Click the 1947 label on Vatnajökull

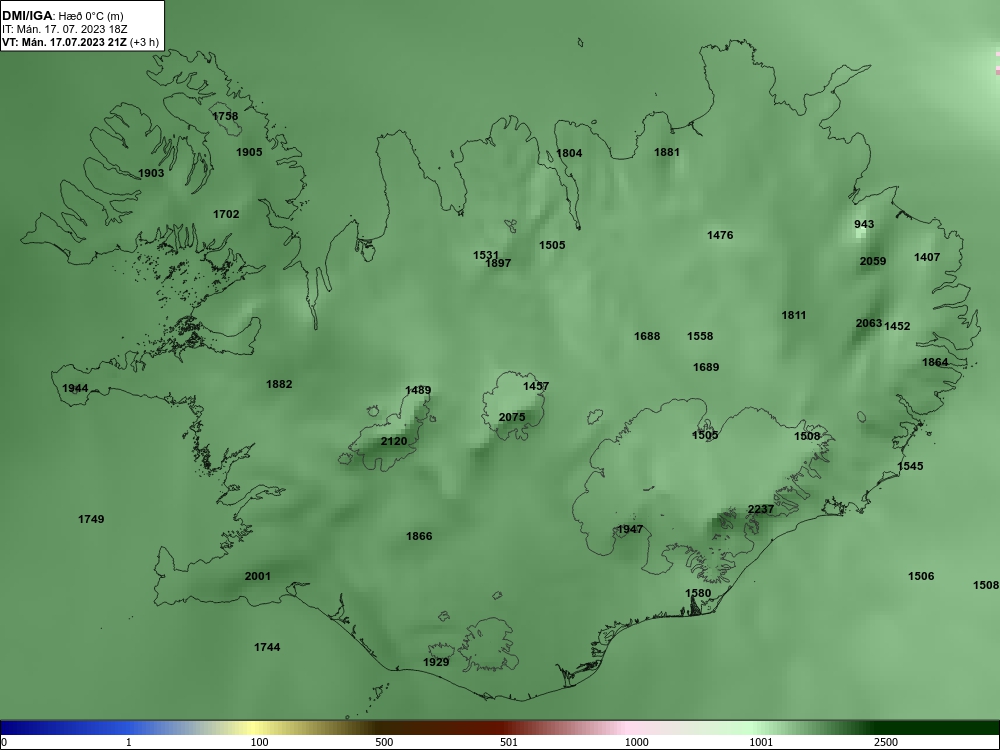pyautogui.click(x=630, y=529)
